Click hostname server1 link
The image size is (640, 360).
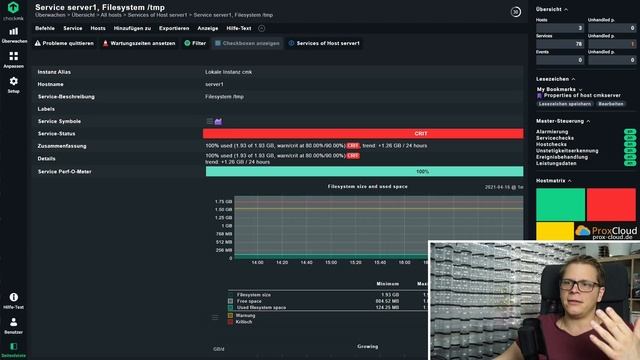214,84
